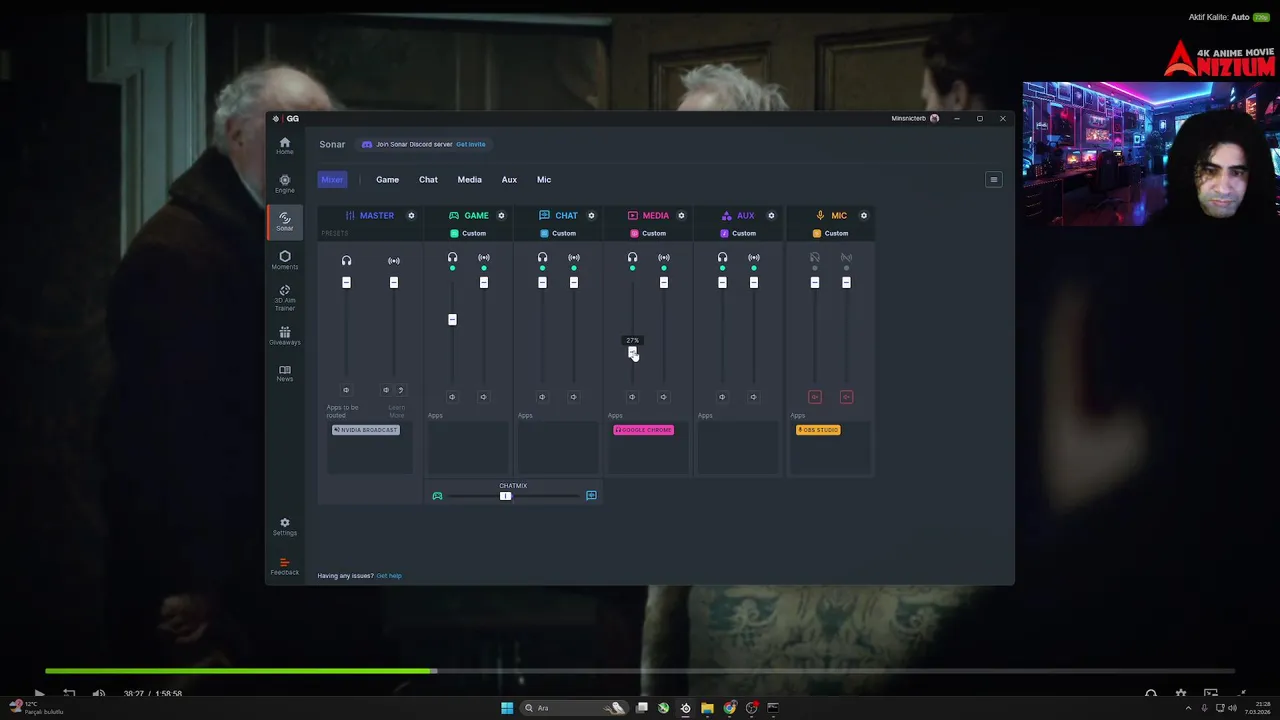Switch to the Media tab
Screen dimensions: 1280x720
469,180
